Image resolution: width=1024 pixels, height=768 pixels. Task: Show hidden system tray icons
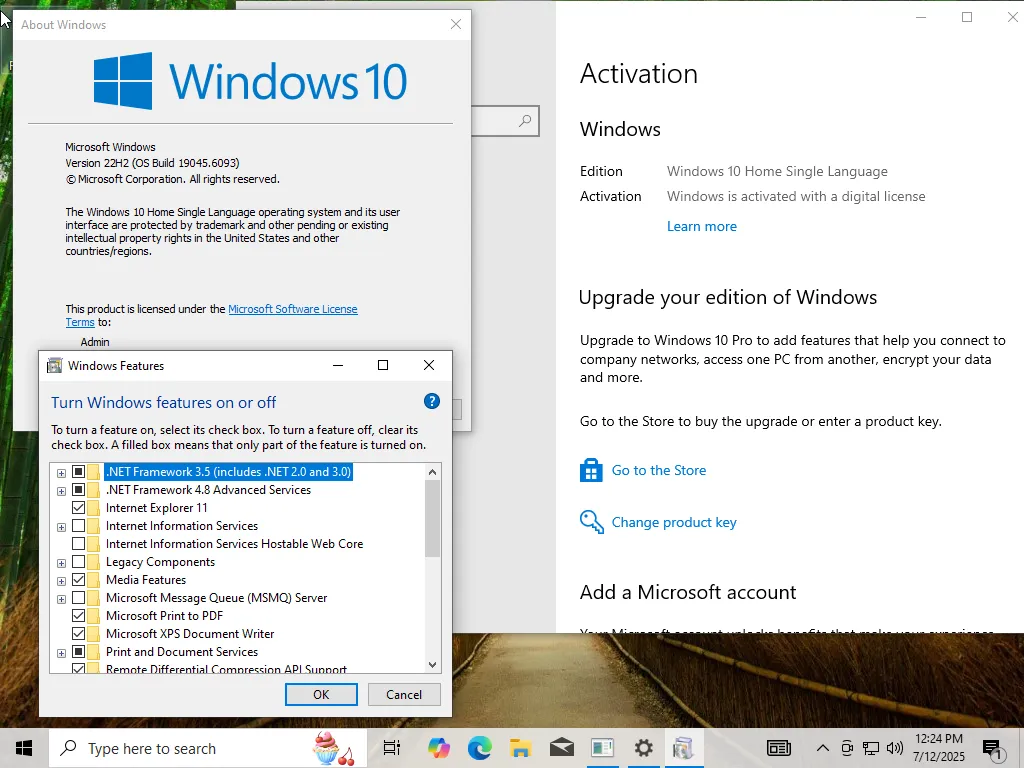[823, 748]
